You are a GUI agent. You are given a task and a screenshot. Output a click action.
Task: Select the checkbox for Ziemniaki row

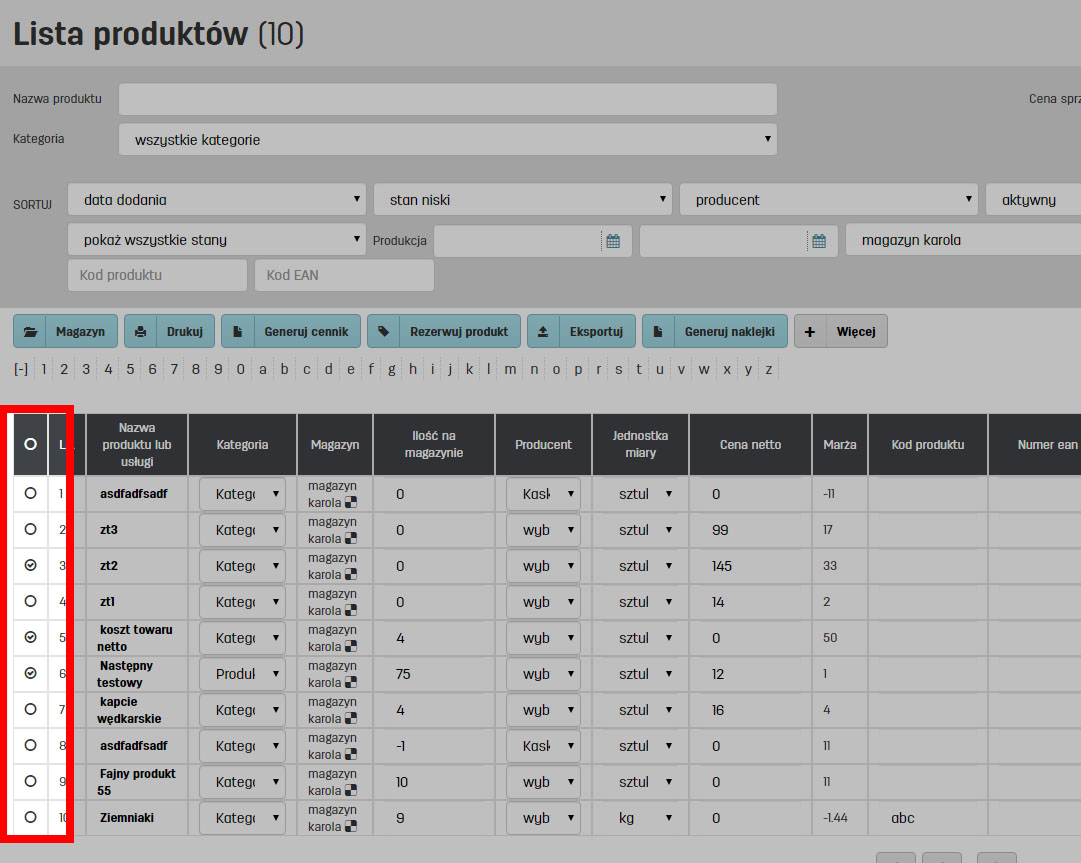(30, 818)
